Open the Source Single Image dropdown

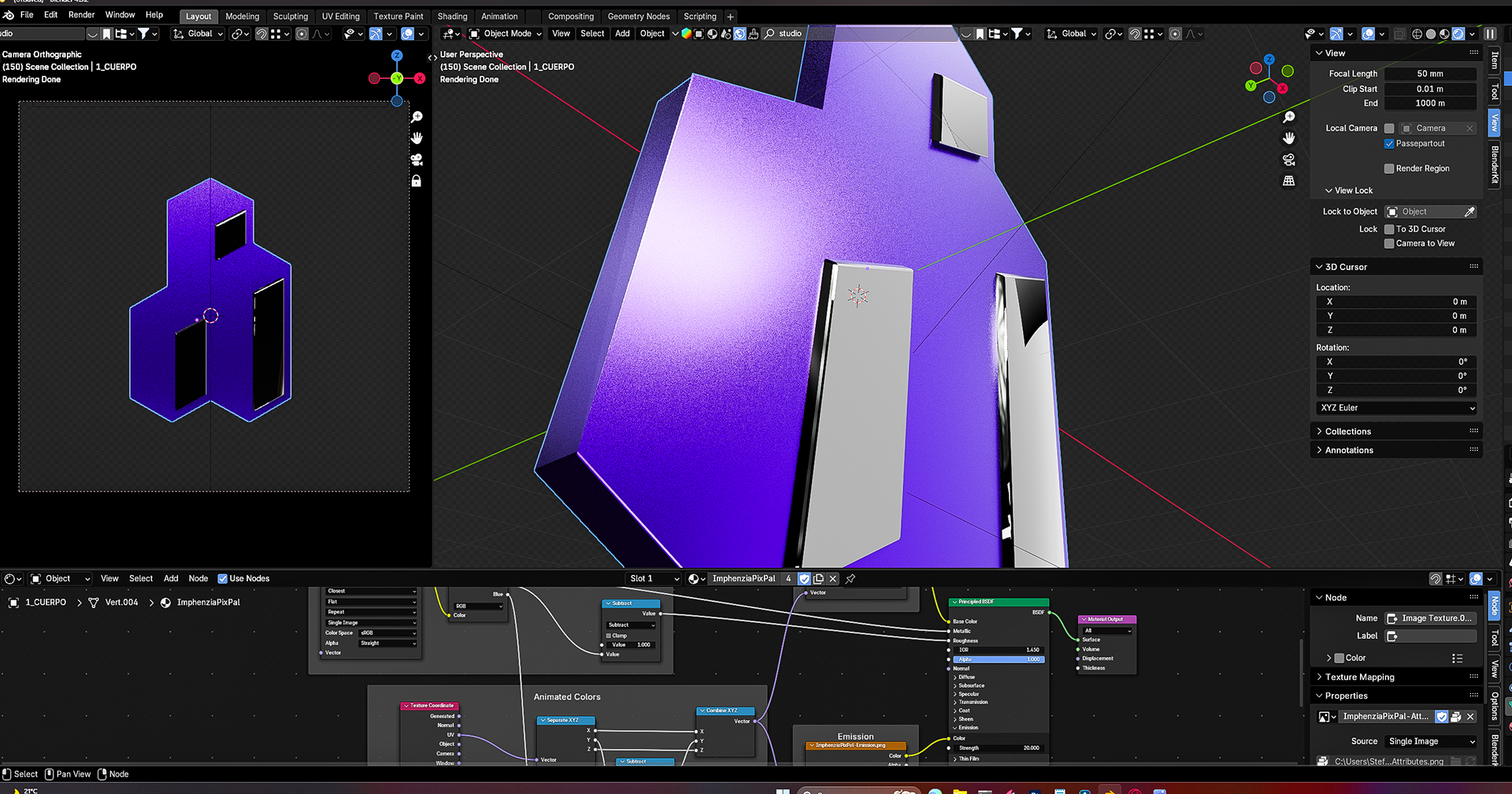tap(1431, 742)
